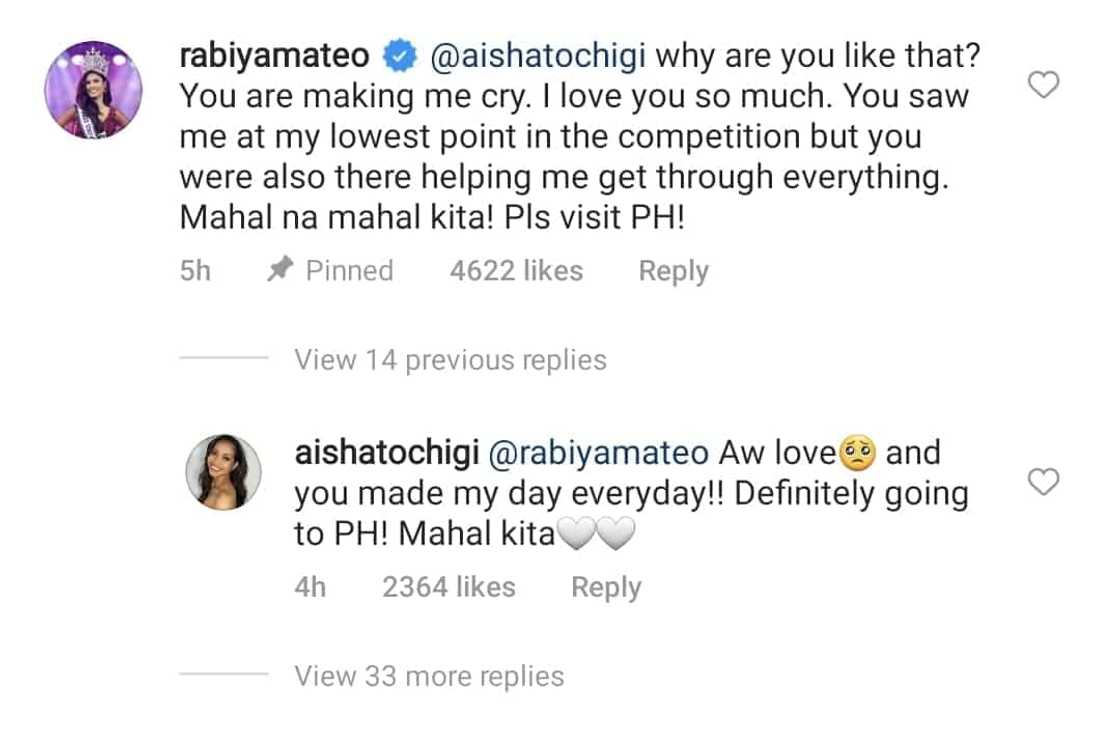The width and height of the screenshot is (1120, 729).
Task: Reply to rabiyamateo's pinned comment
Action: [673, 271]
